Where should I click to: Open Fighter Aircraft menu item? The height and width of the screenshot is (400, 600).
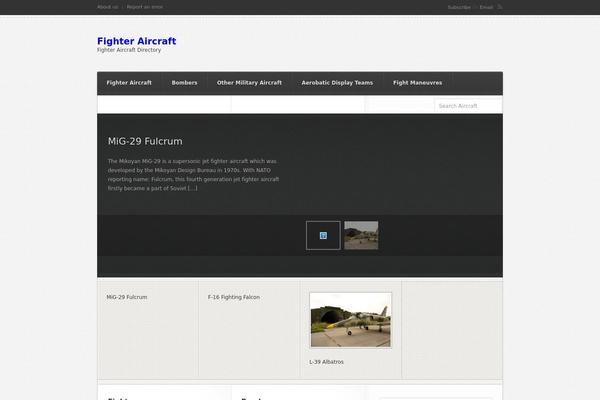pos(129,83)
